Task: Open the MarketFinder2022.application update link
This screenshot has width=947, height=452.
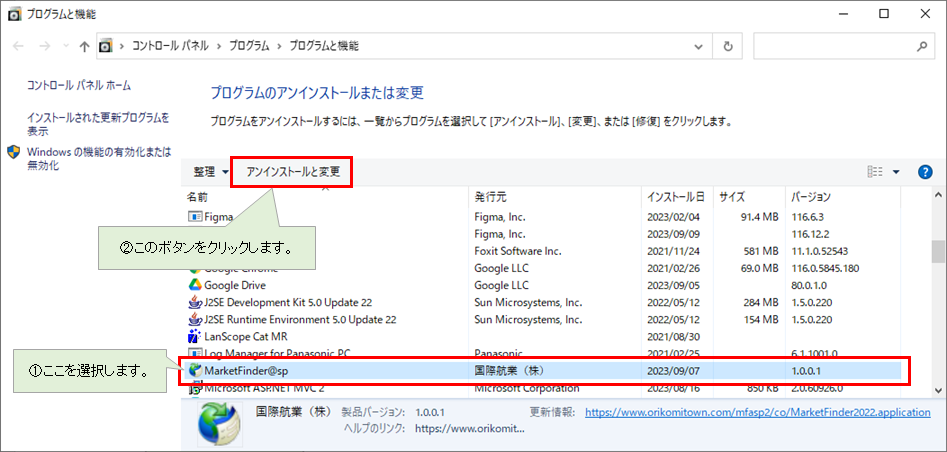Action: tap(758, 413)
